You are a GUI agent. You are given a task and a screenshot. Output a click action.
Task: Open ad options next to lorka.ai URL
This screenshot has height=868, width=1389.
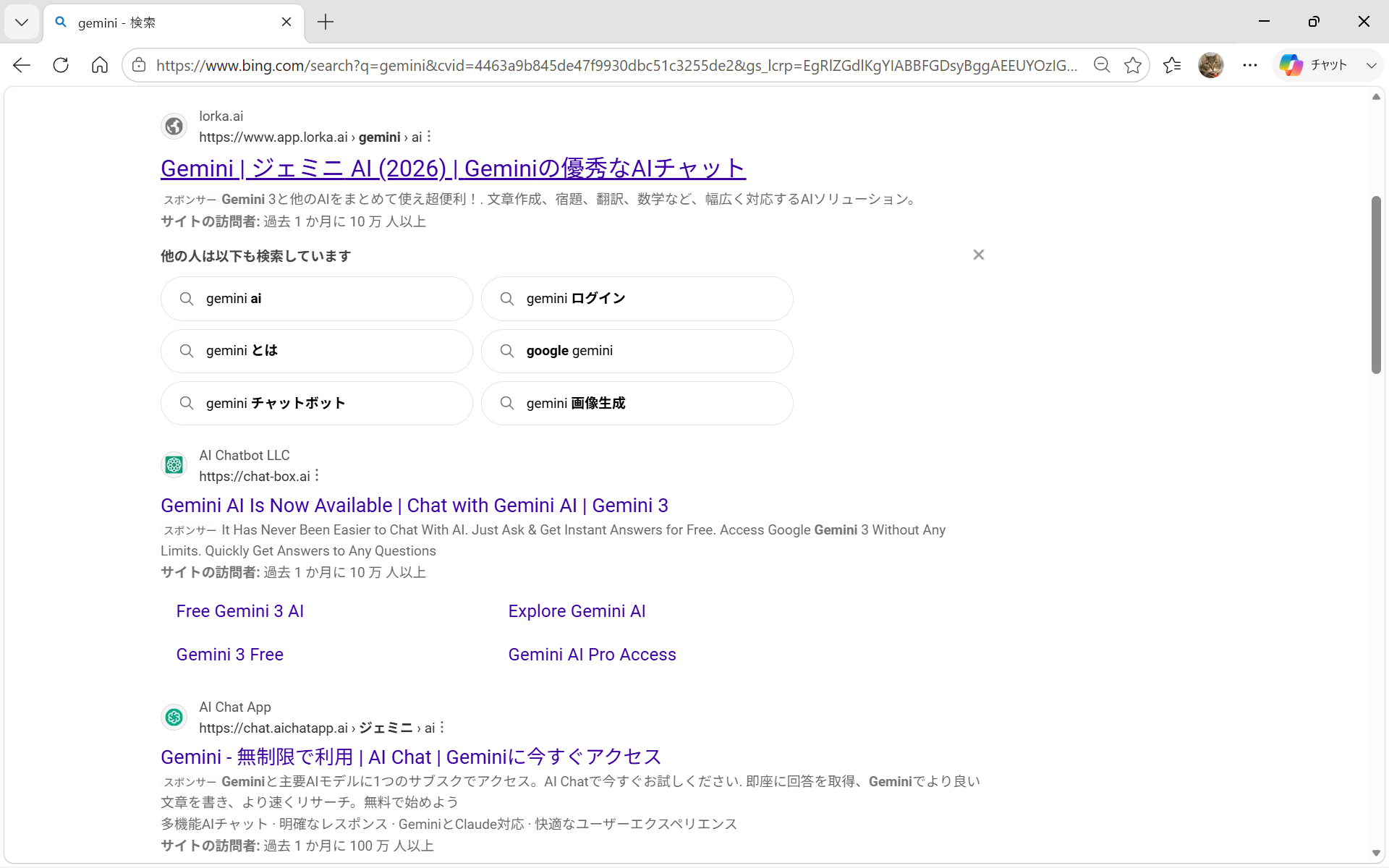429,136
